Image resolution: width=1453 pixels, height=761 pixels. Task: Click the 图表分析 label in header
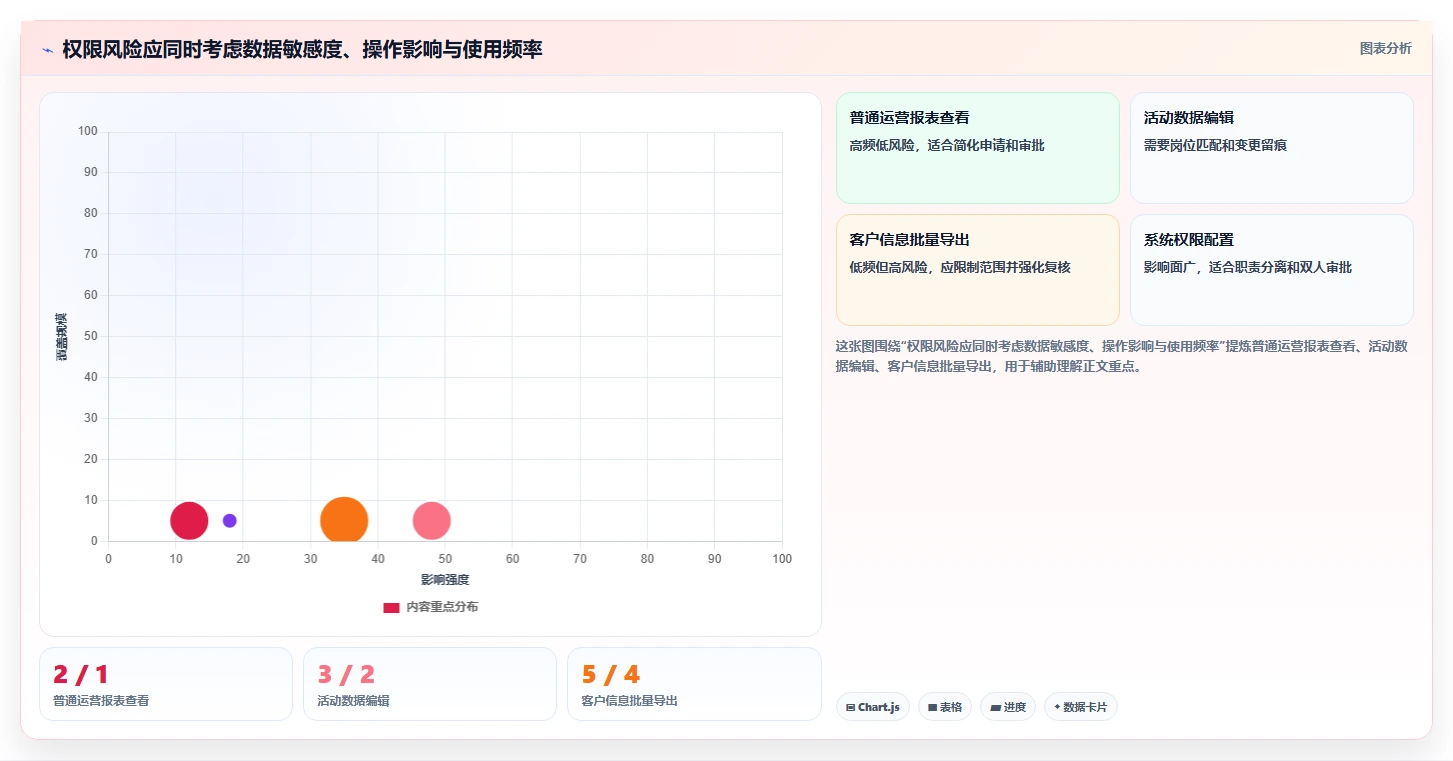click(x=1385, y=48)
